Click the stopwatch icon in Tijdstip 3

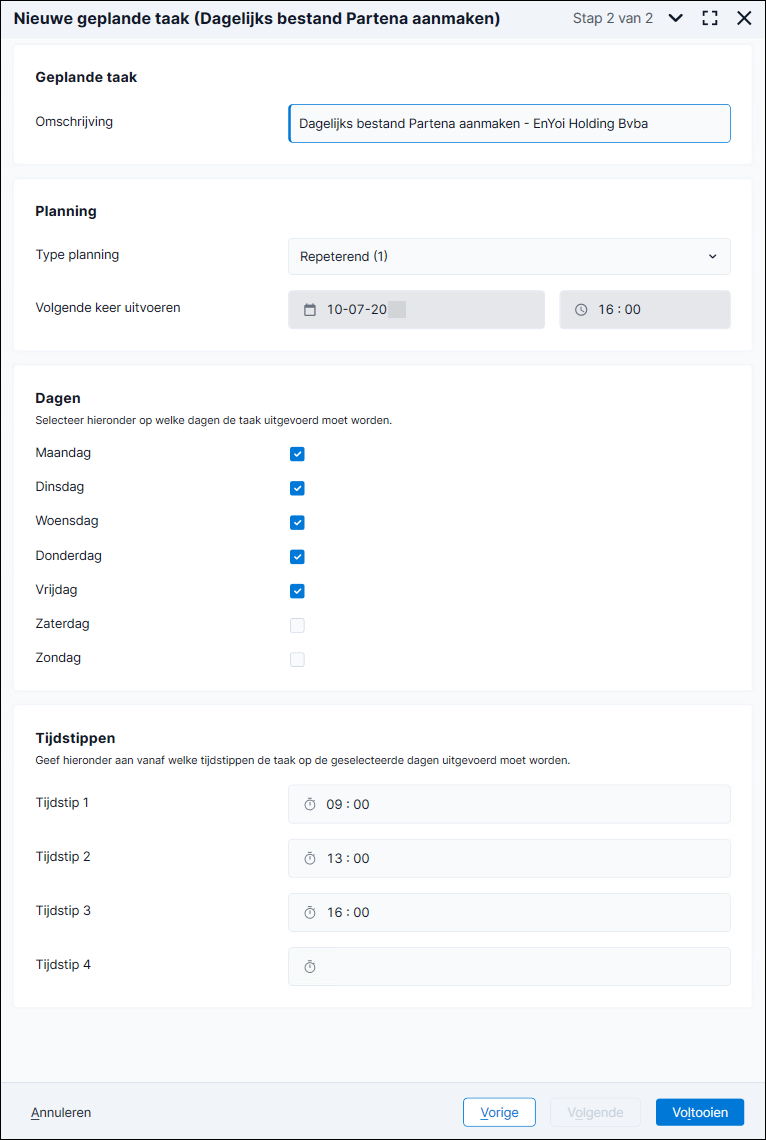click(x=310, y=912)
